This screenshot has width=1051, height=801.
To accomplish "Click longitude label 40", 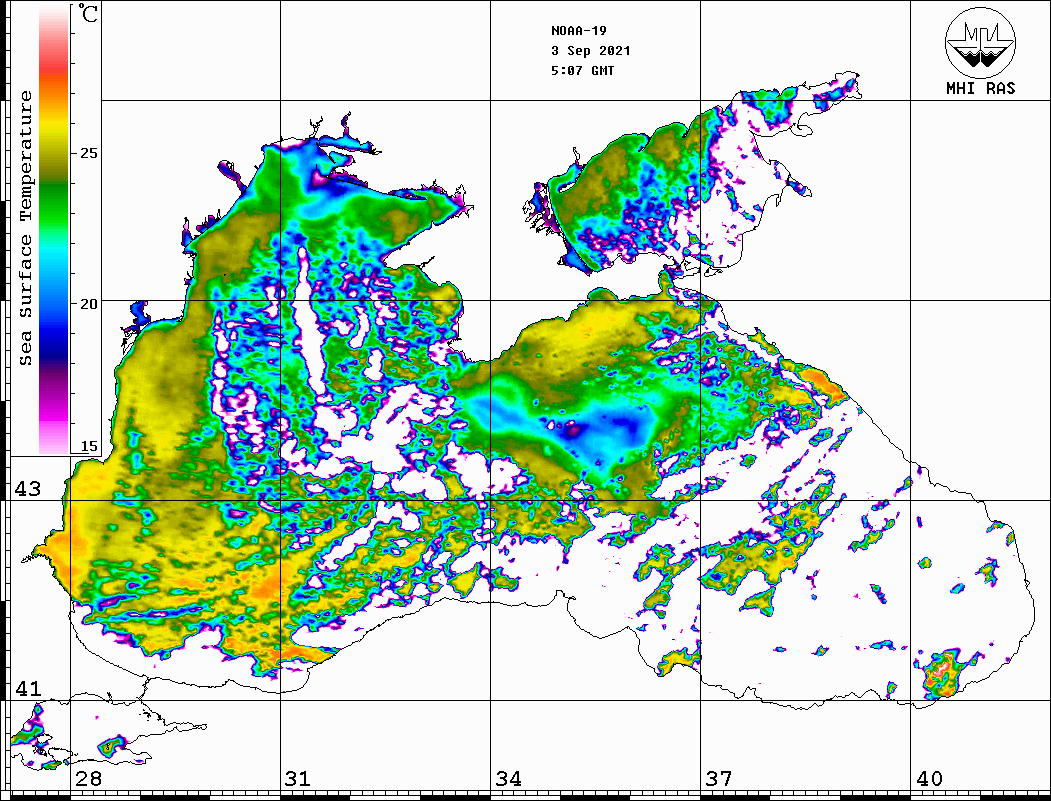I will [929, 779].
